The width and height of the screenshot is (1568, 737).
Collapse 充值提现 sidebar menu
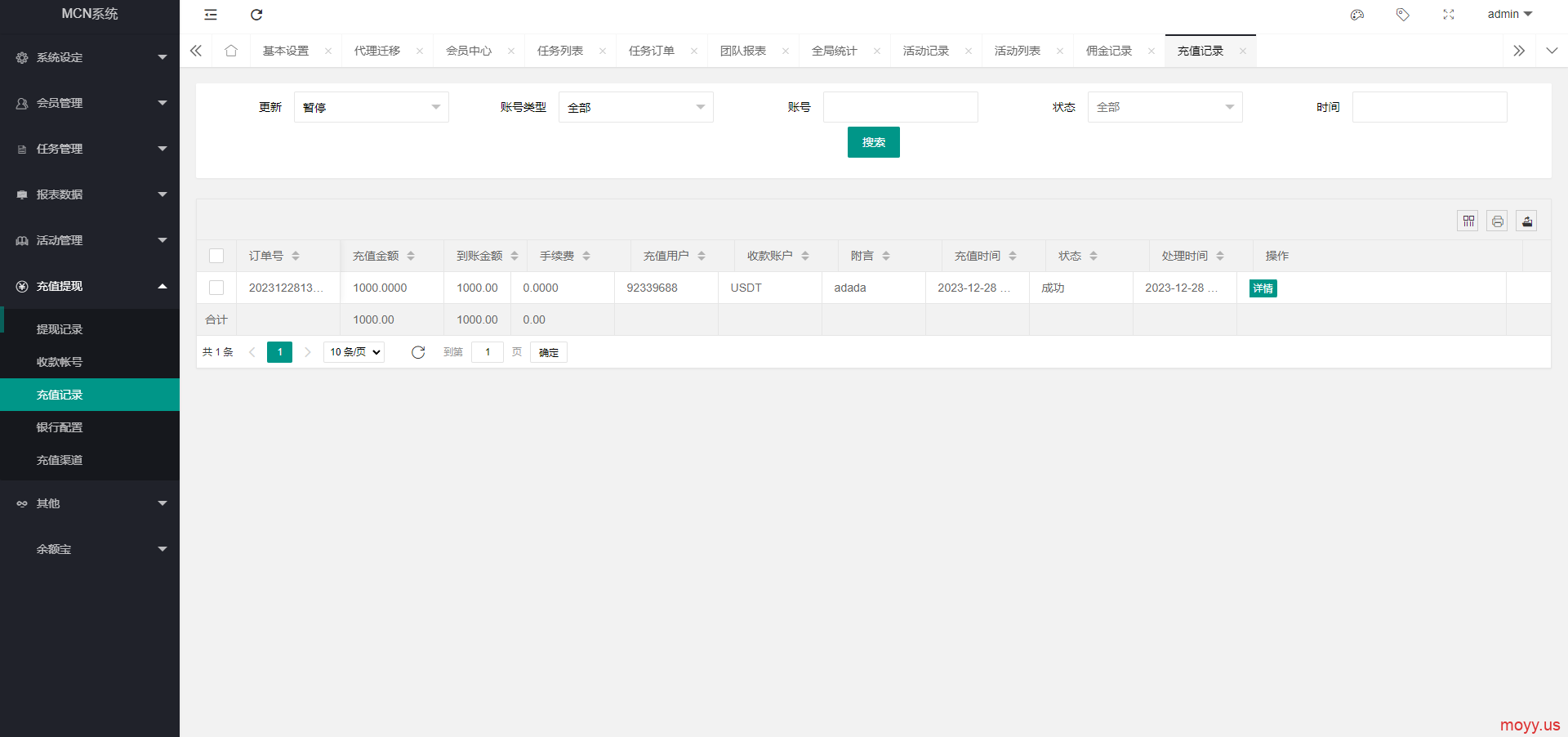pos(90,286)
